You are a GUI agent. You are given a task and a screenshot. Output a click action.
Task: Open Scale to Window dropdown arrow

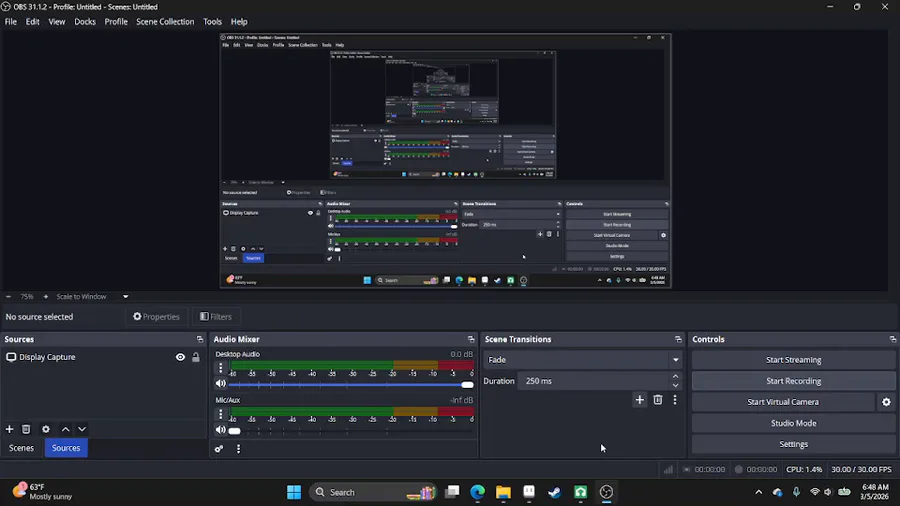point(125,297)
